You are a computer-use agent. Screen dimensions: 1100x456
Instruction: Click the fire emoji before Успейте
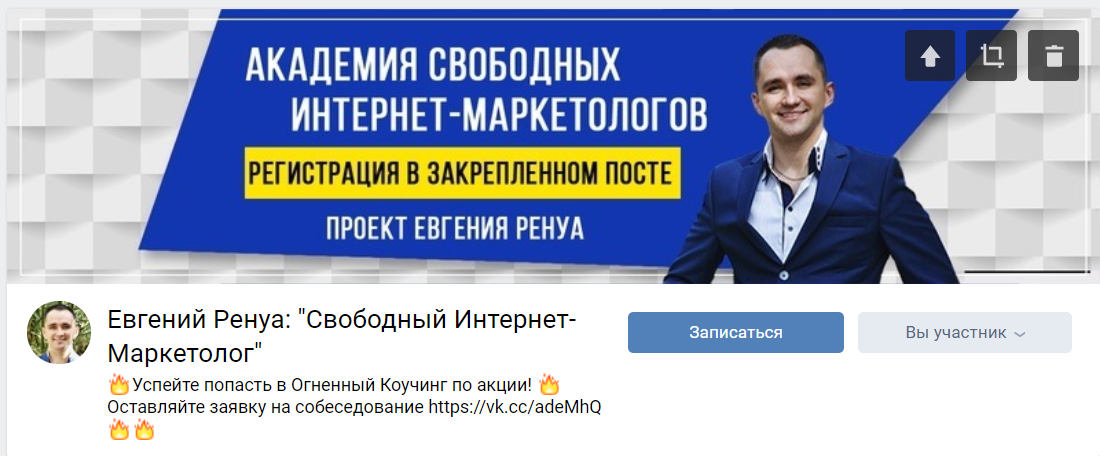119,385
